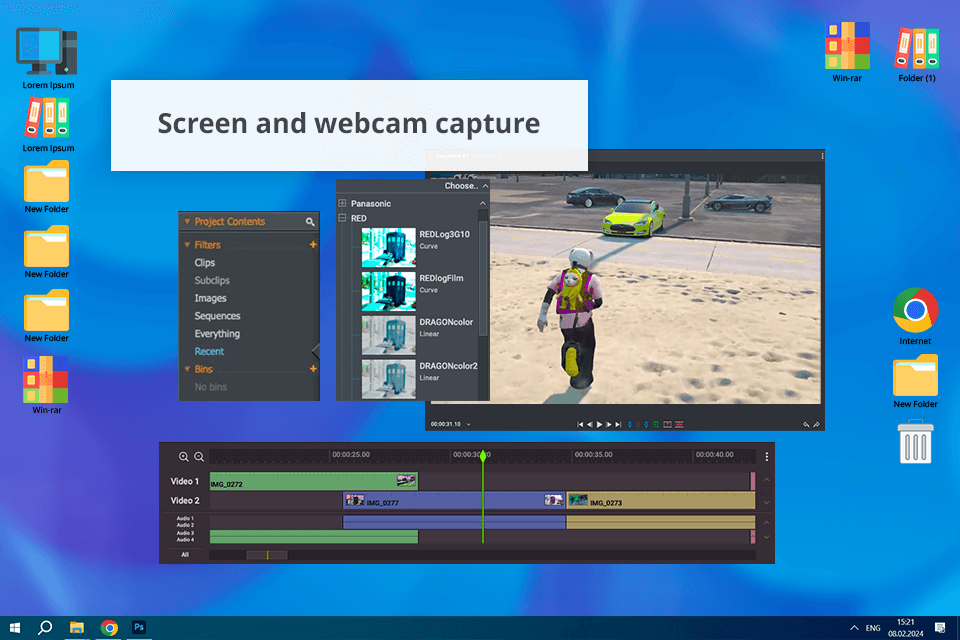960x640 pixels.
Task: Collapse the Project Contents panel triangle
Action: pyautogui.click(x=187, y=221)
